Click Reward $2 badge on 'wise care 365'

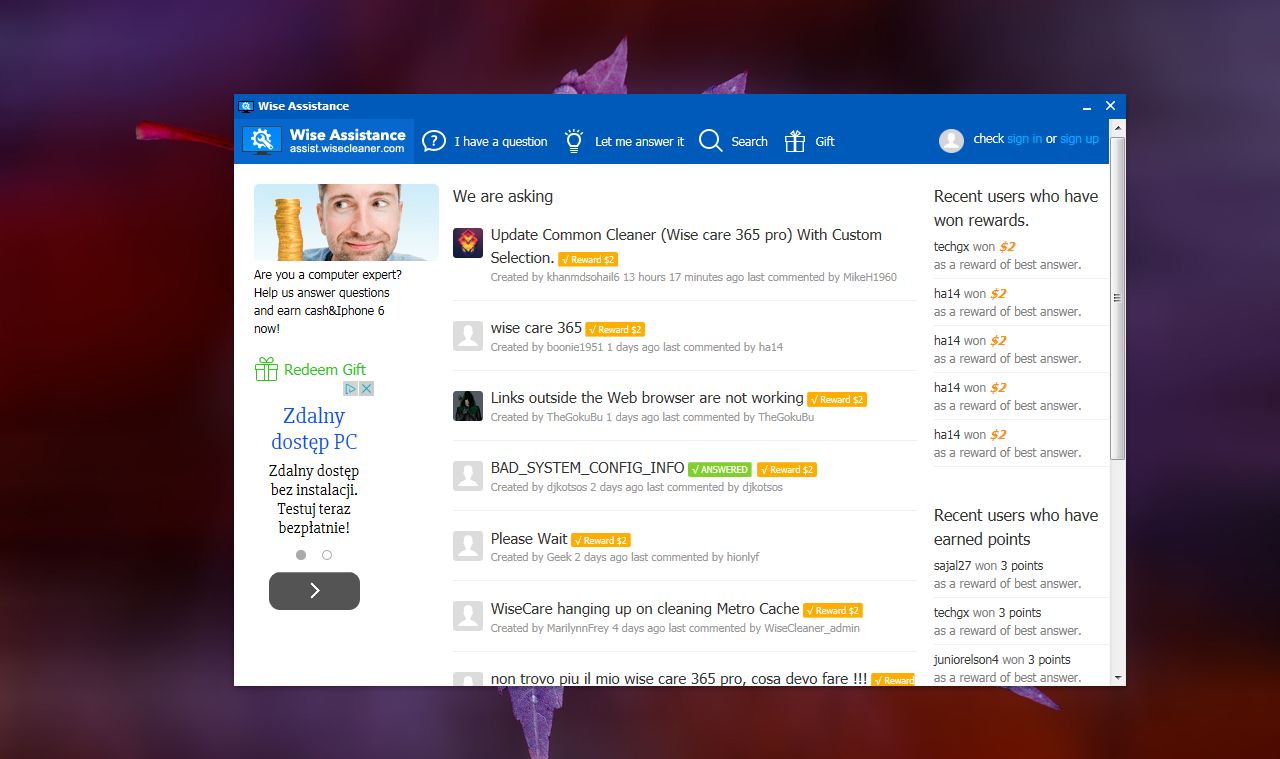tap(615, 329)
